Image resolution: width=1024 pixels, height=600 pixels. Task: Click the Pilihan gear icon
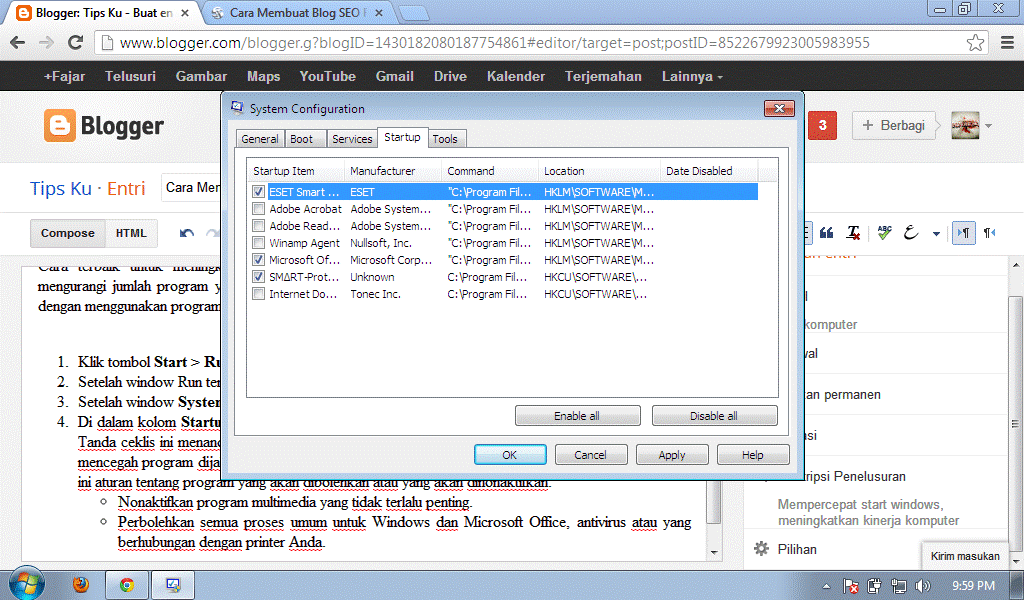761,548
